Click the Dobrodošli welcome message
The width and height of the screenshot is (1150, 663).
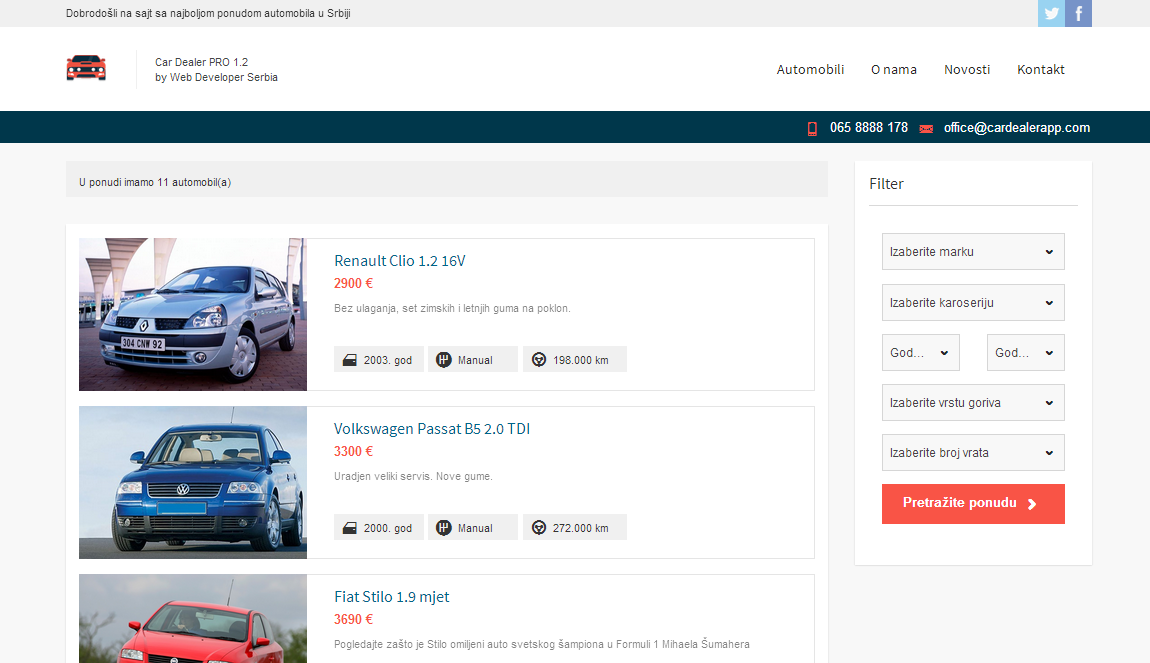coord(208,14)
